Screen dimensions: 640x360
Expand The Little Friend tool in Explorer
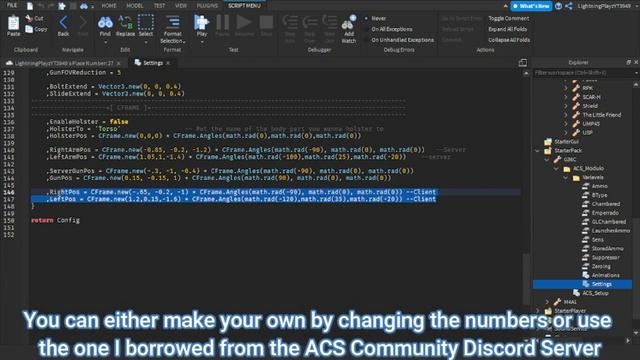tap(566, 115)
